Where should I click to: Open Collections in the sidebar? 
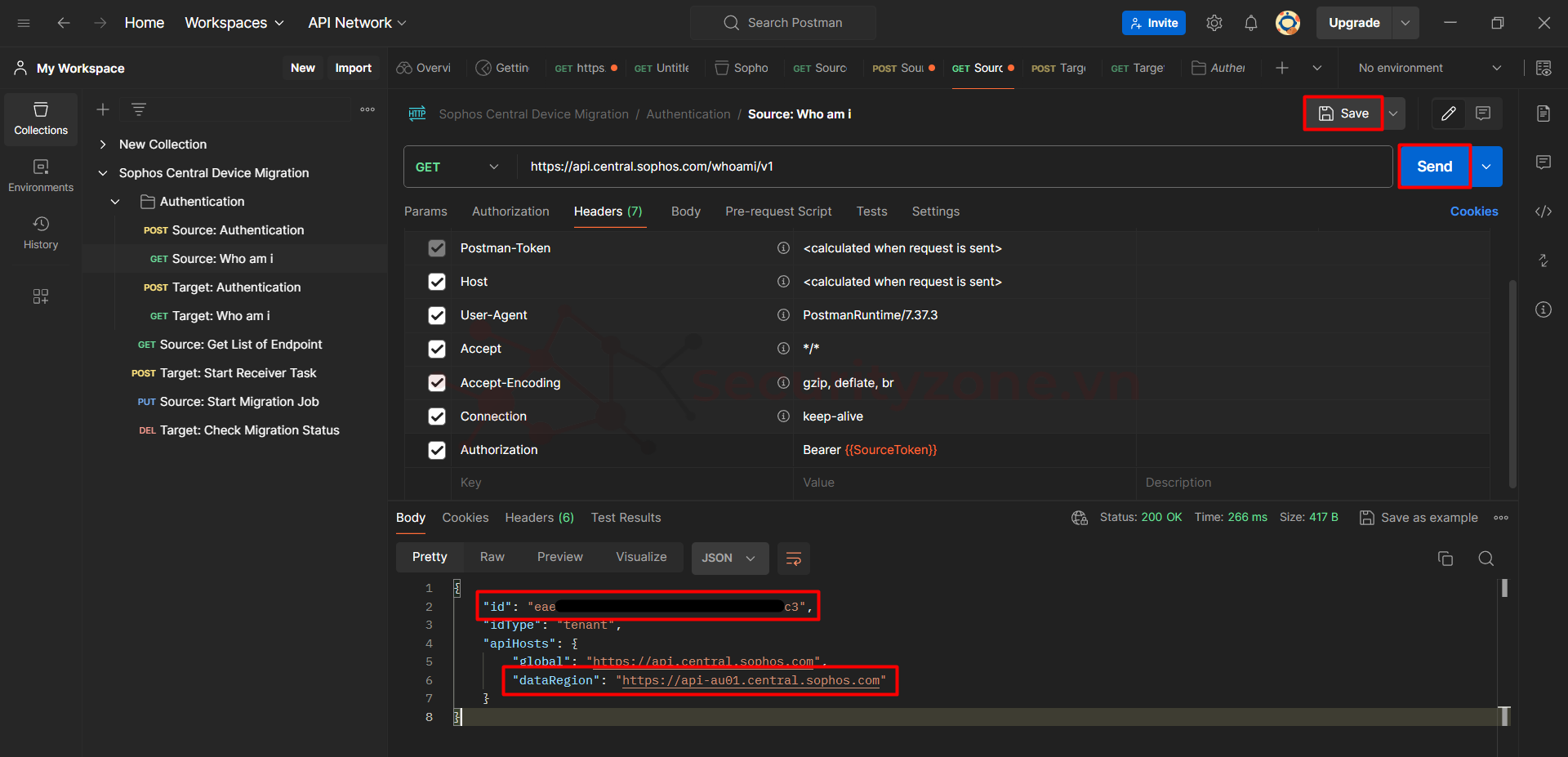(41, 119)
